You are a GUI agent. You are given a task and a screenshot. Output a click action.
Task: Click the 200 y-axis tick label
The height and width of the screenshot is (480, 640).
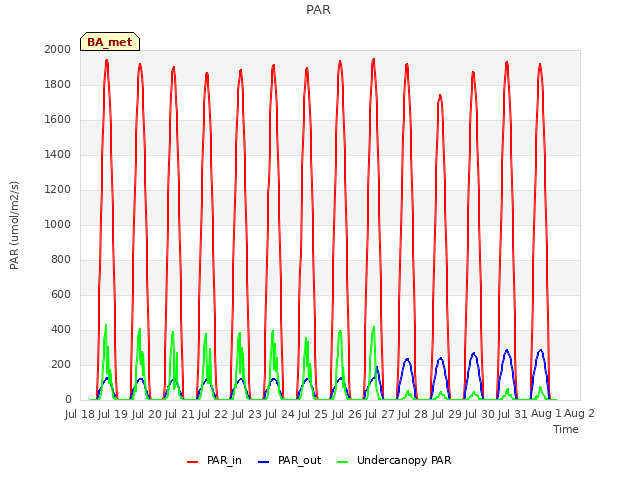[61, 364]
